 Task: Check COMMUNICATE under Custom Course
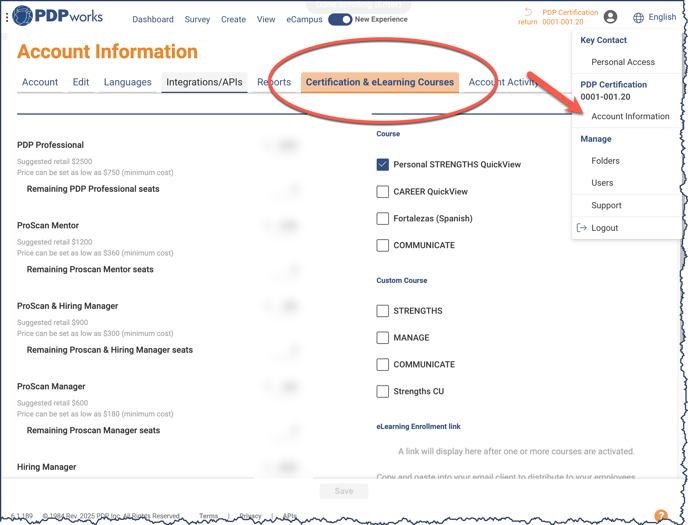coord(383,364)
